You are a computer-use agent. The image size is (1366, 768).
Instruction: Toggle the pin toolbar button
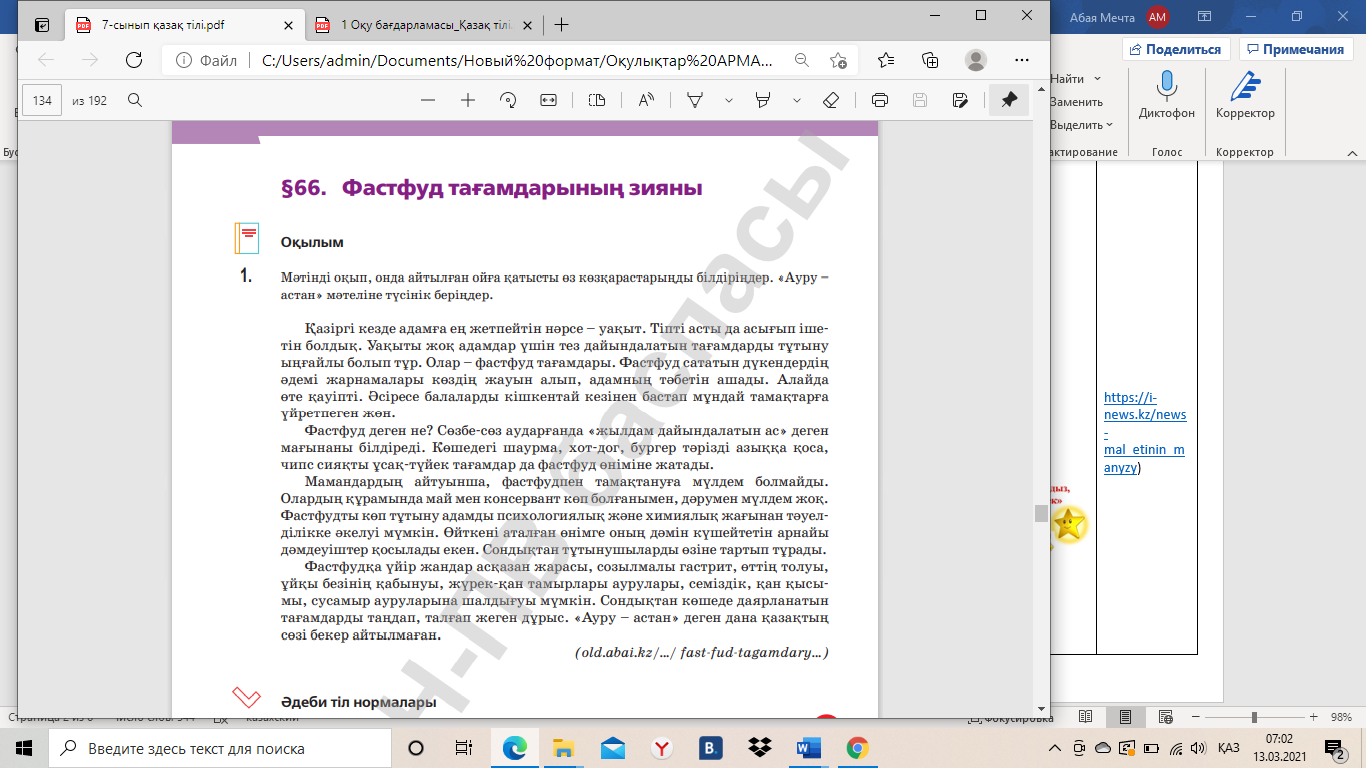click(1009, 100)
